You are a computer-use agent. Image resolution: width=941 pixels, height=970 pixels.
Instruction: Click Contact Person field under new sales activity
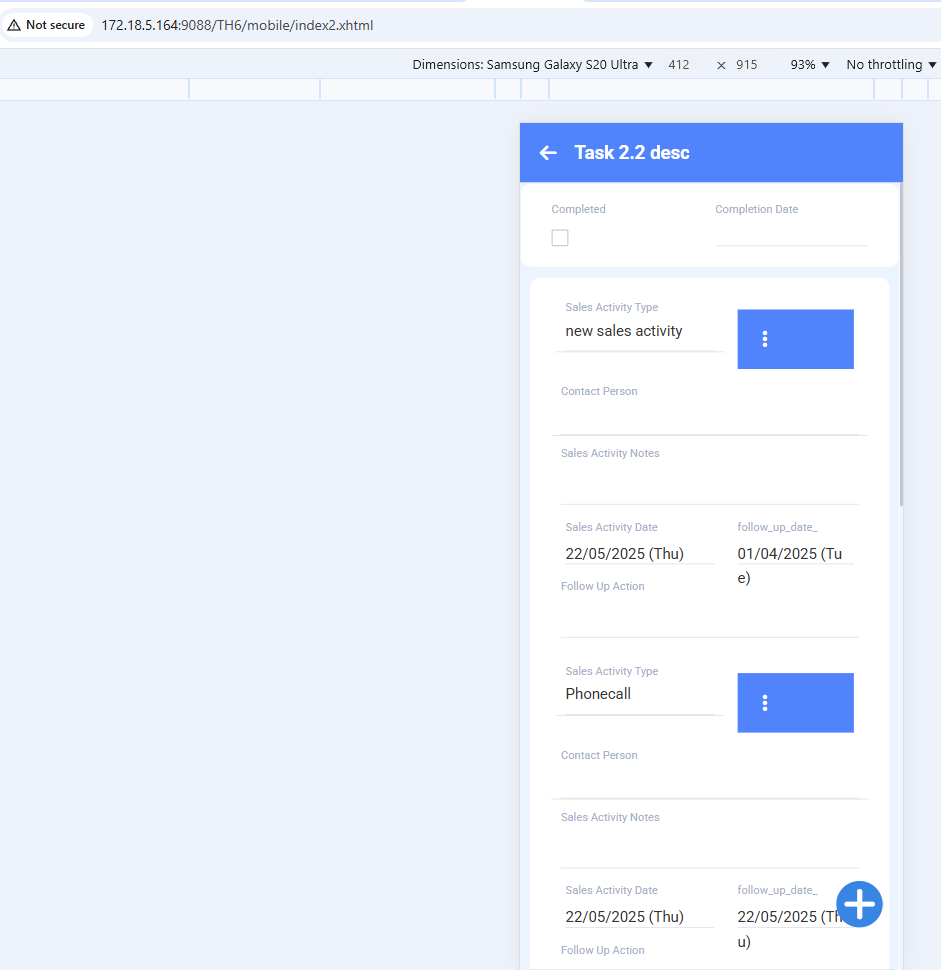(710, 419)
